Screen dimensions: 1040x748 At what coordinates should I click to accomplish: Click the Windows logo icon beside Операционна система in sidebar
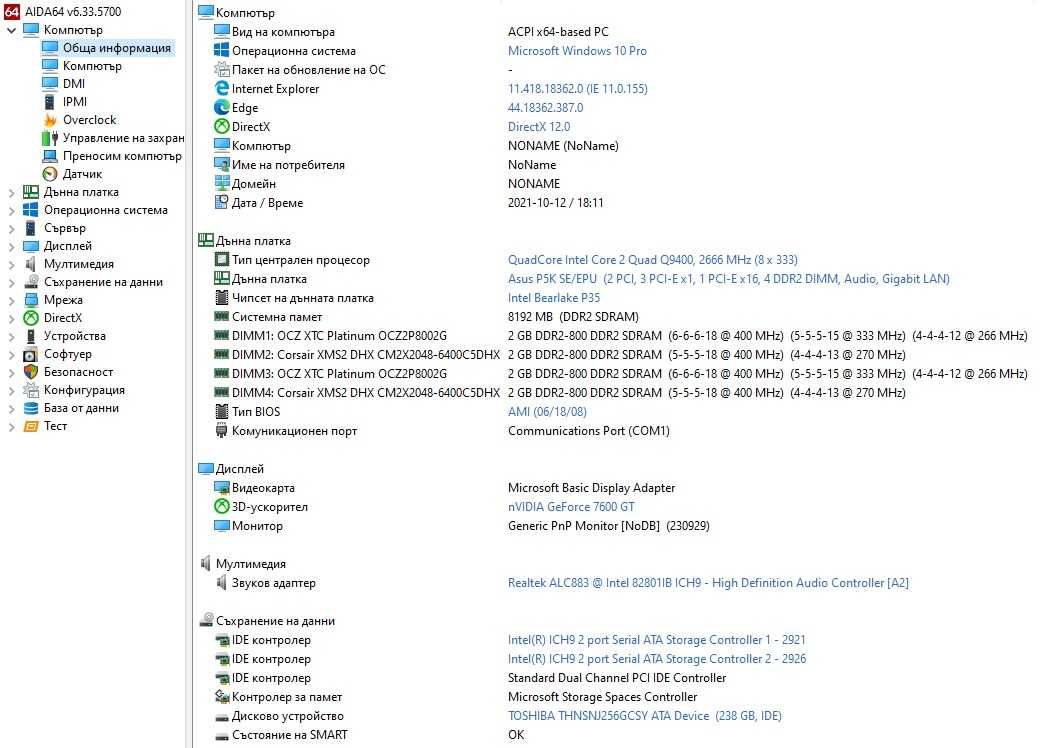[31, 210]
